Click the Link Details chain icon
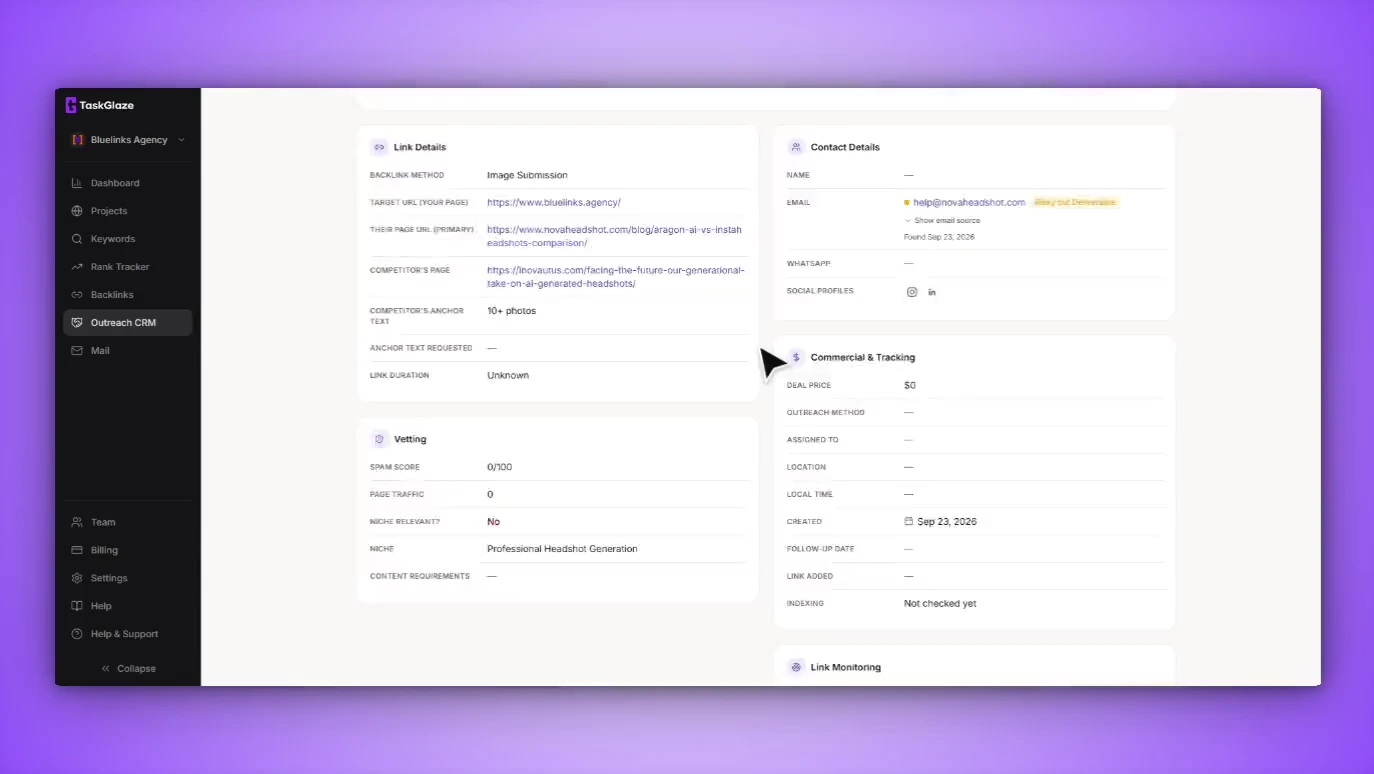This screenshot has width=1374, height=774. (379, 147)
